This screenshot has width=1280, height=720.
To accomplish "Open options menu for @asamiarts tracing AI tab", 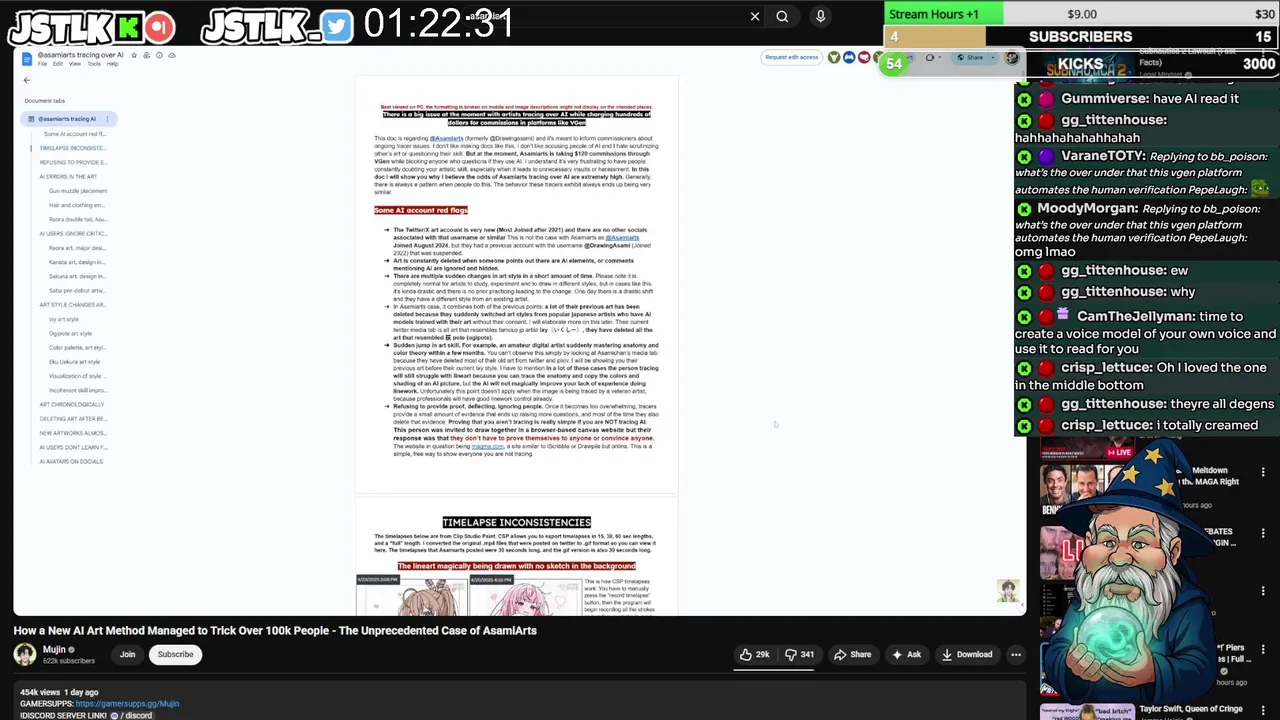I will click(107, 119).
